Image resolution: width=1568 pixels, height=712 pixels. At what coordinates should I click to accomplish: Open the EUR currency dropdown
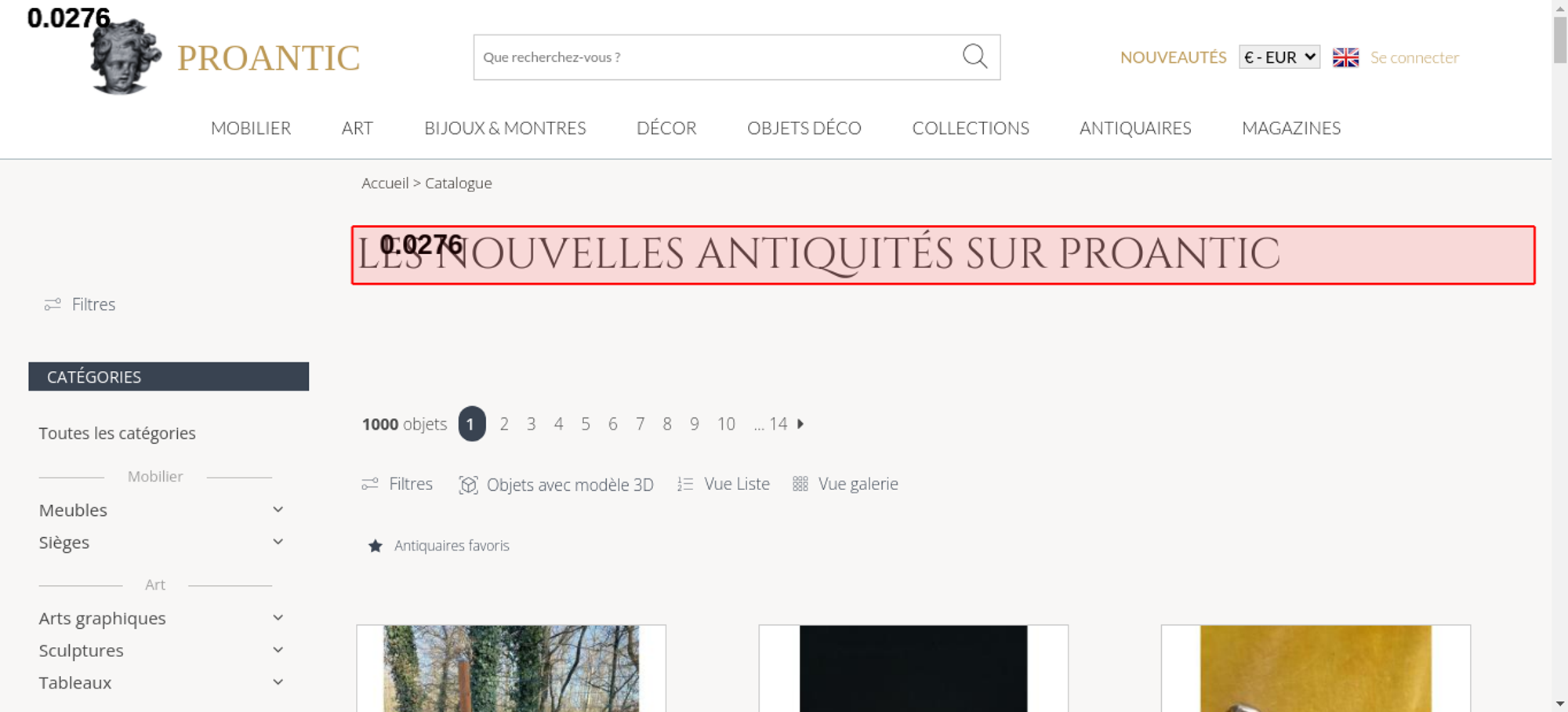coord(1279,57)
